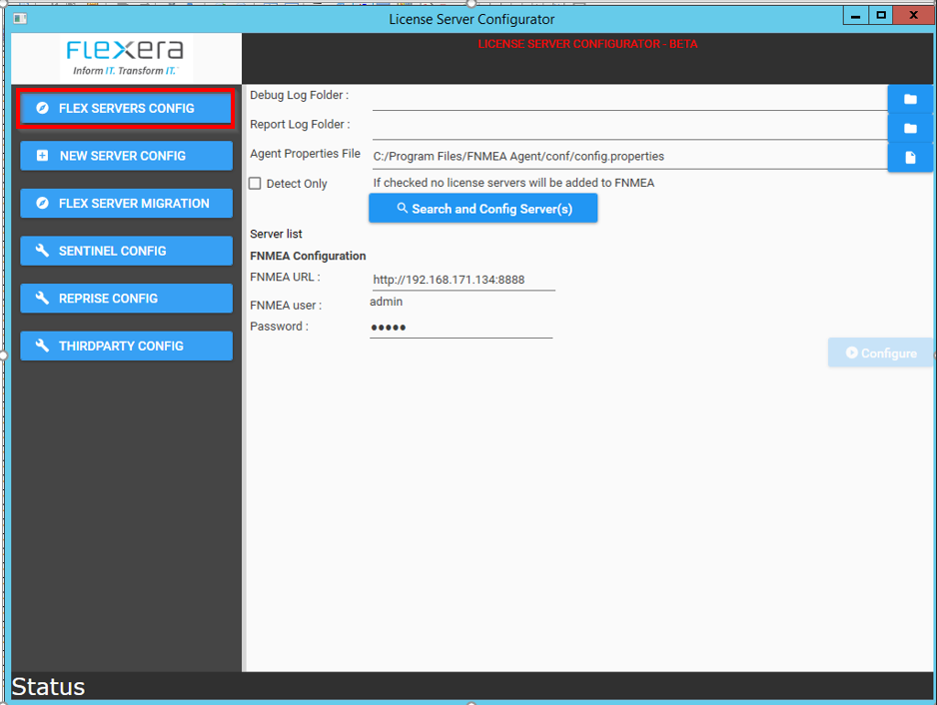Open the Flex Server Migration section
This screenshot has width=937, height=705.
click(126, 203)
